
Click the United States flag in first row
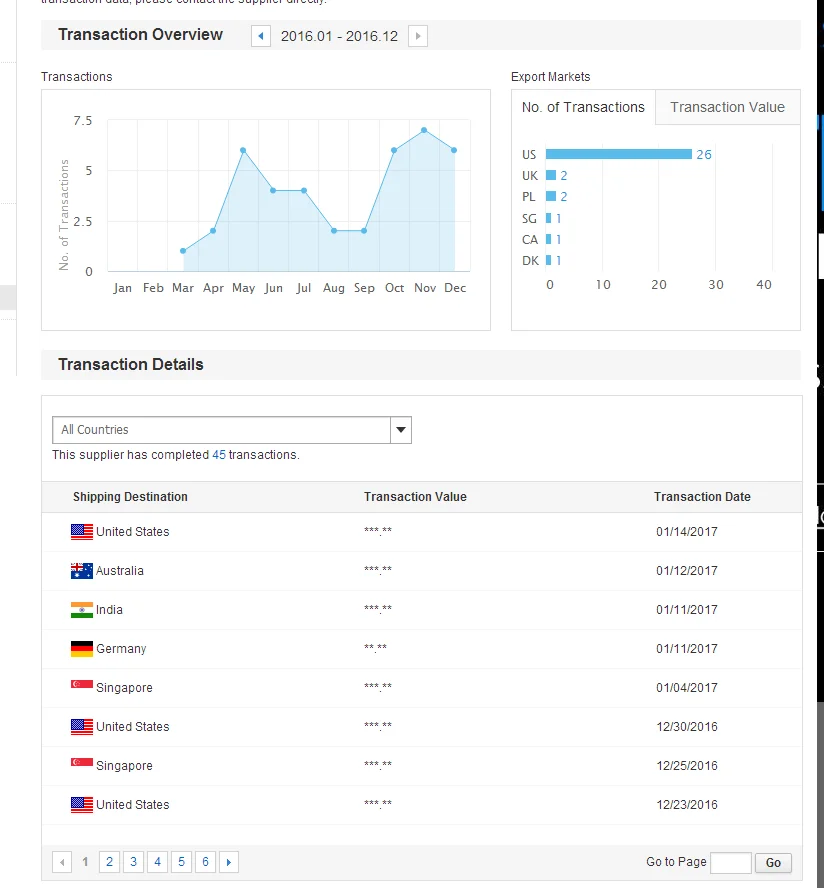tap(82, 532)
